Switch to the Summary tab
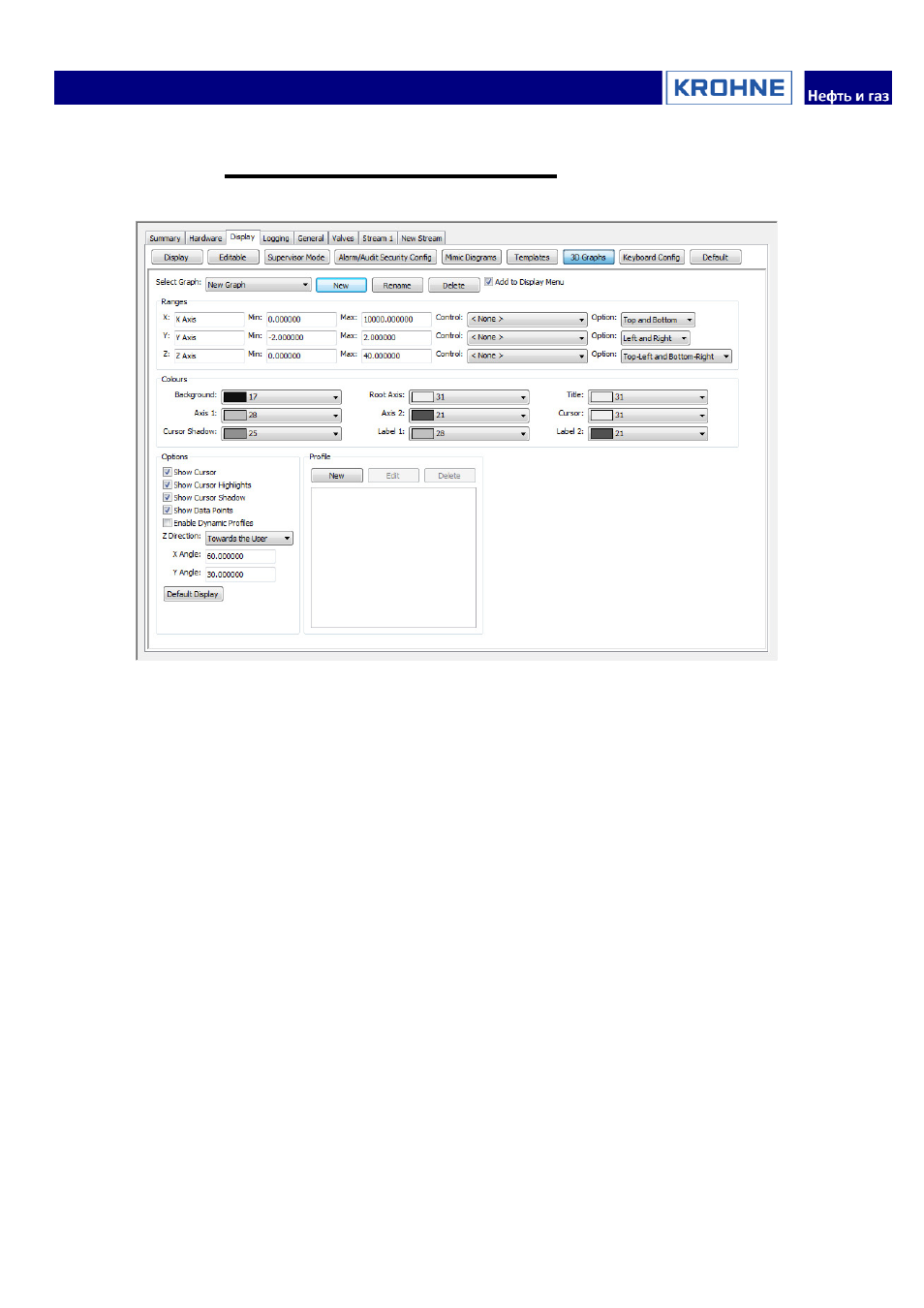924x1308 pixels. 165,238
